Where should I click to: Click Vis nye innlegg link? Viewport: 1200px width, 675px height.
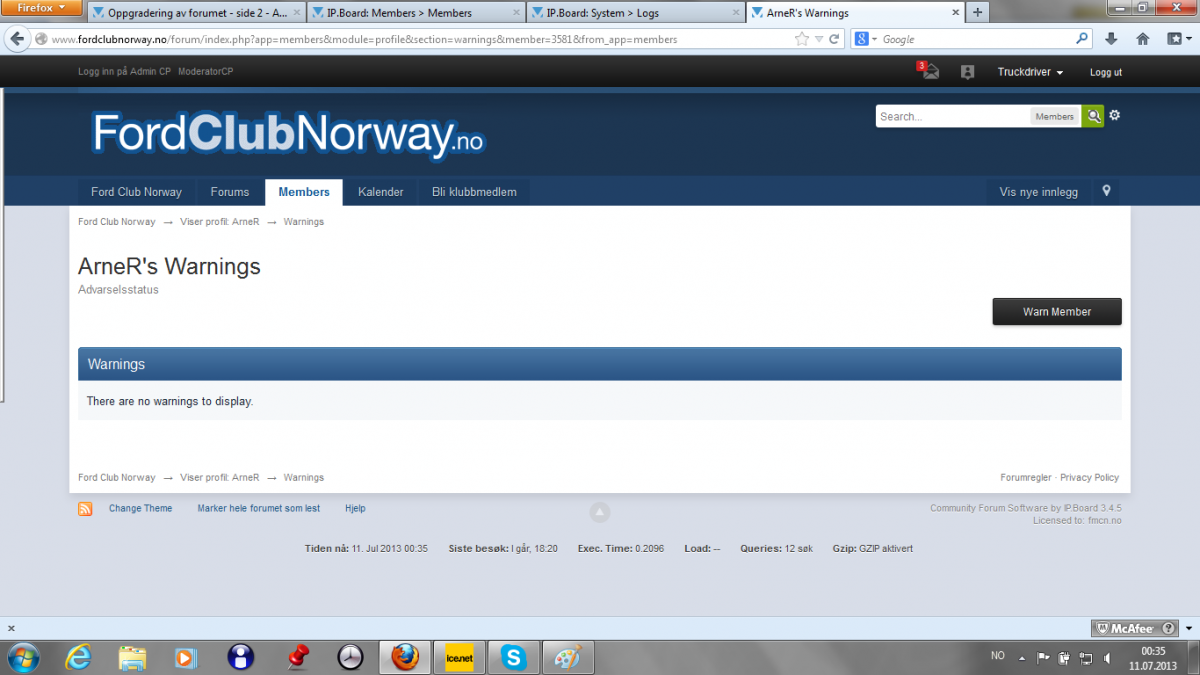pos(1038,192)
